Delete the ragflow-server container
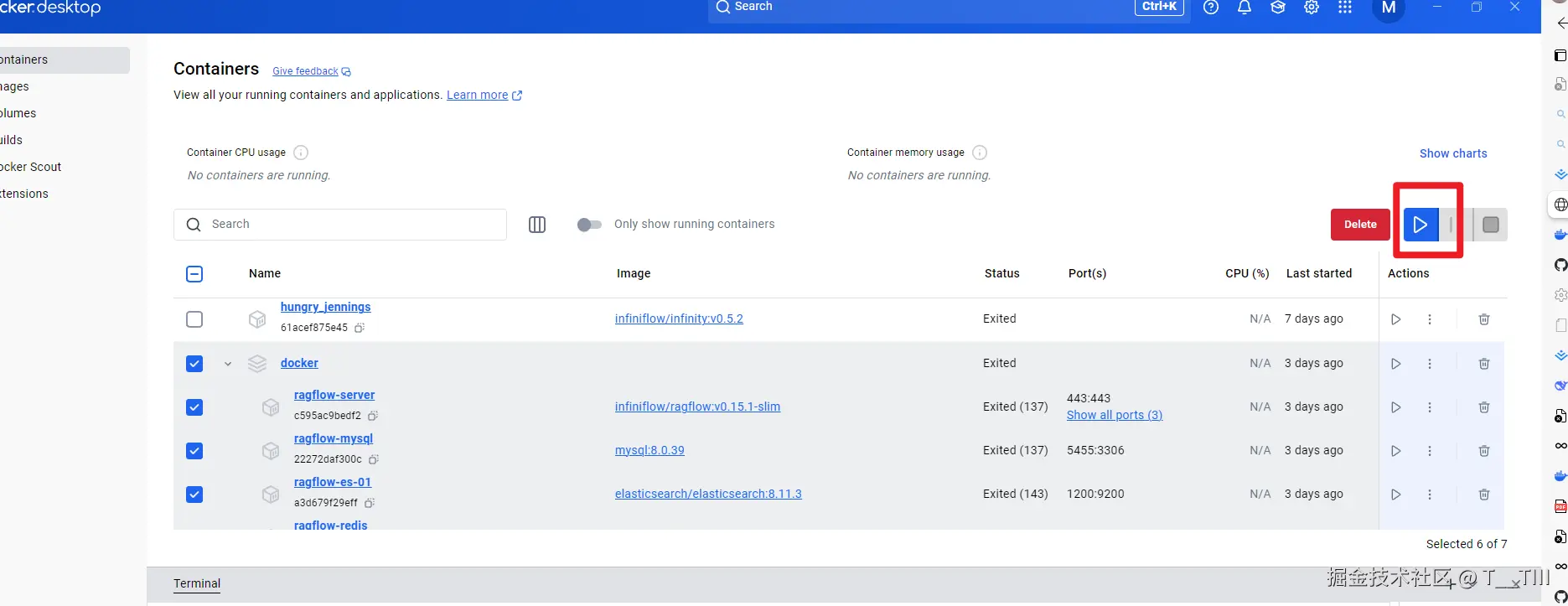The image size is (1568, 606). [1484, 407]
